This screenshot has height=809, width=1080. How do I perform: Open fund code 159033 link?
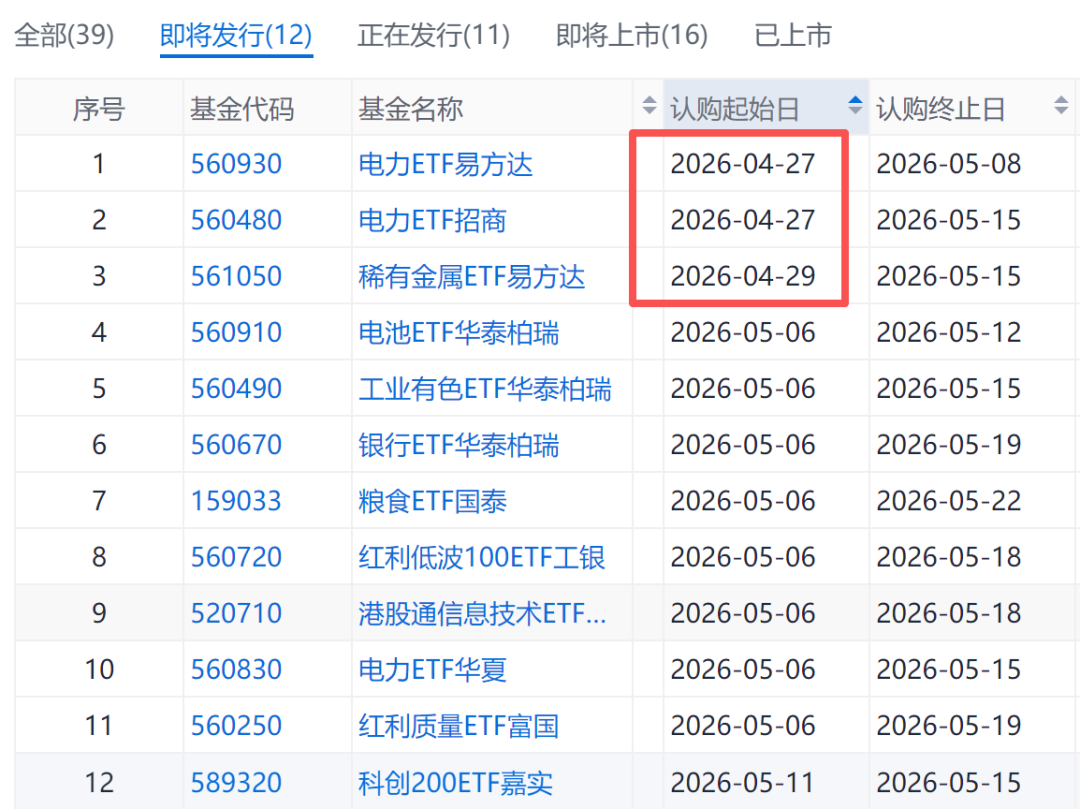point(236,501)
